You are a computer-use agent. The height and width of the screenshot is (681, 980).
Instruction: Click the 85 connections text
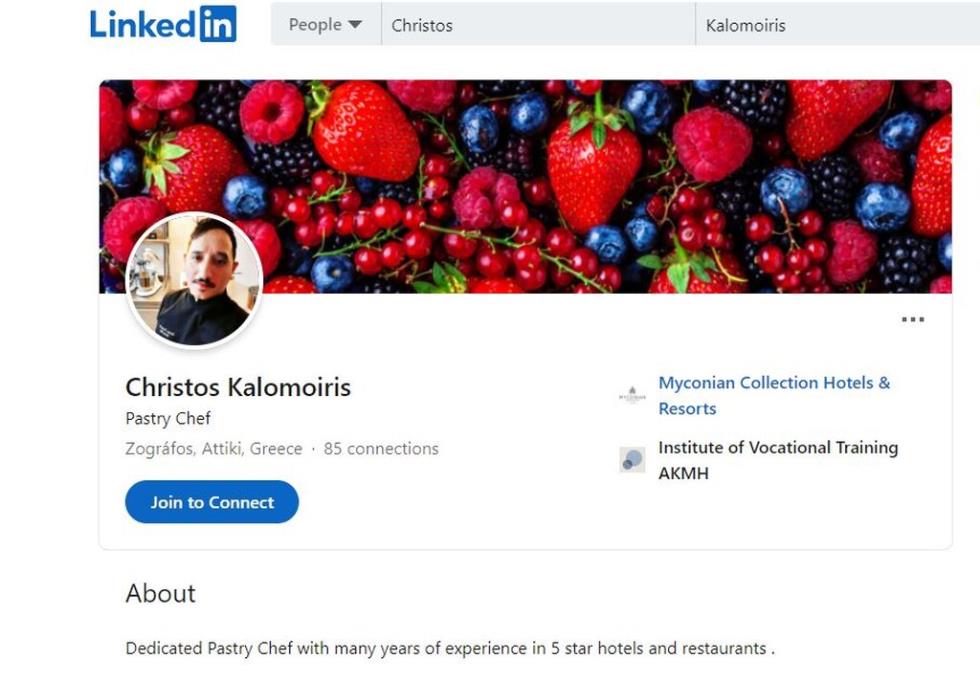381,449
